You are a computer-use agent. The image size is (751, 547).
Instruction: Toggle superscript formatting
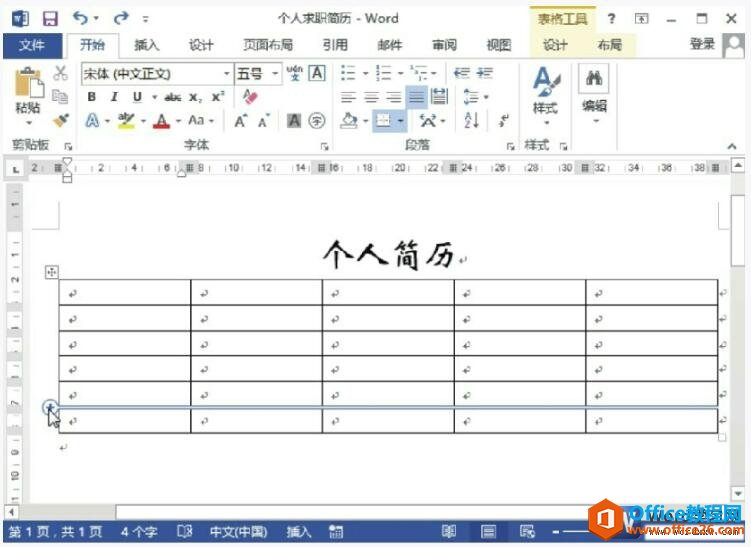pos(218,97)
